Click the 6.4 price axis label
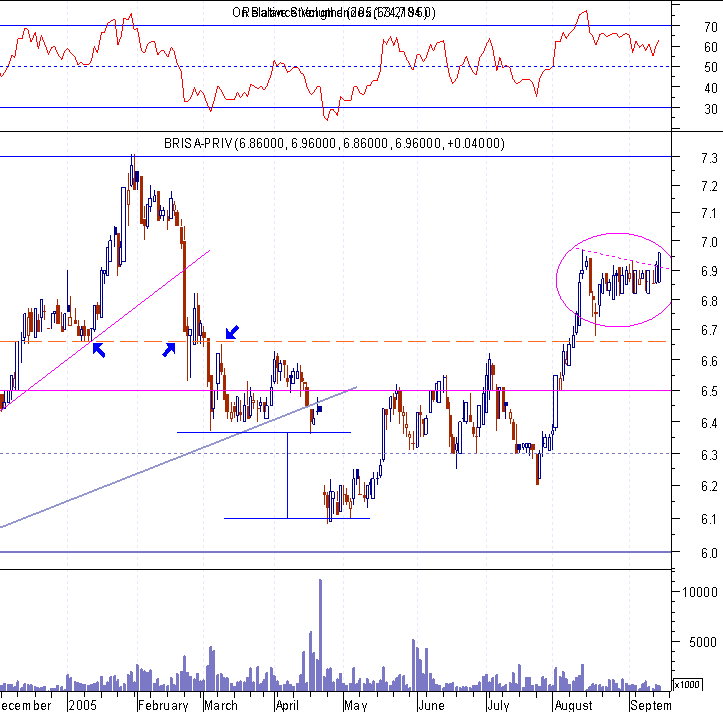The height and width of the screenshot is (712, 723). click(x=709, y=423)
